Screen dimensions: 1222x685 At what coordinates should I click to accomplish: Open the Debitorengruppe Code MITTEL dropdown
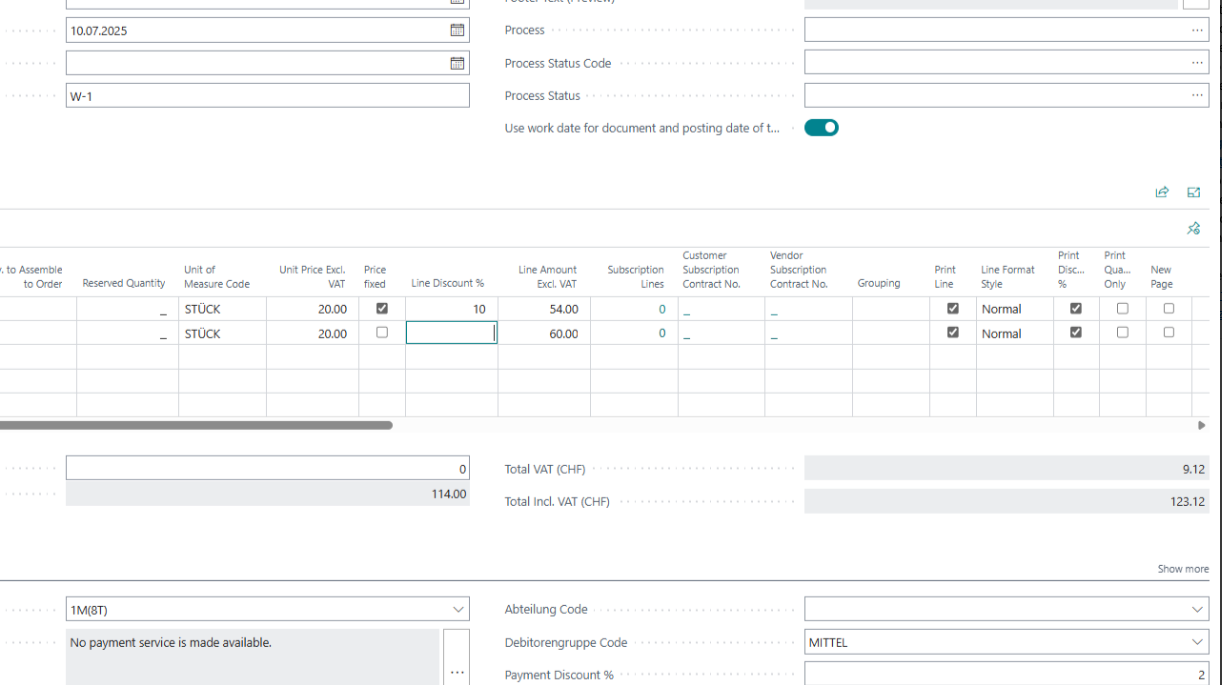pyautogui.click(x=1198, y=642)
